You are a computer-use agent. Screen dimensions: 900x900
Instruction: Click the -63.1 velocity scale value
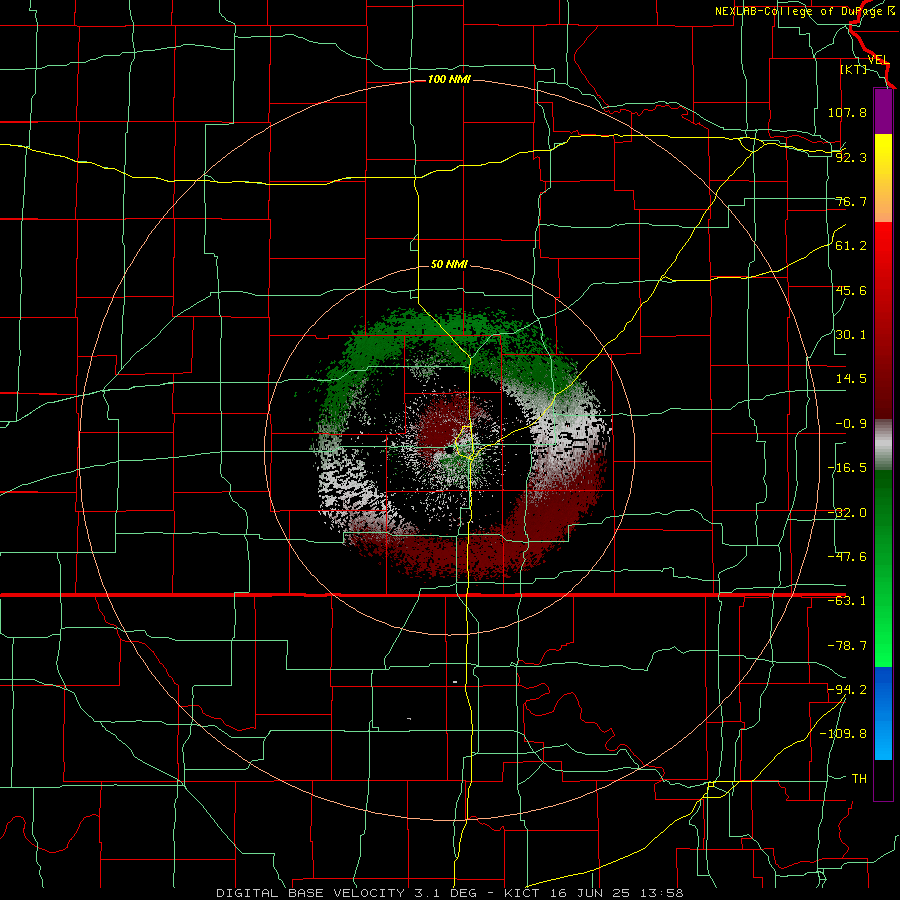coord(847,601)
